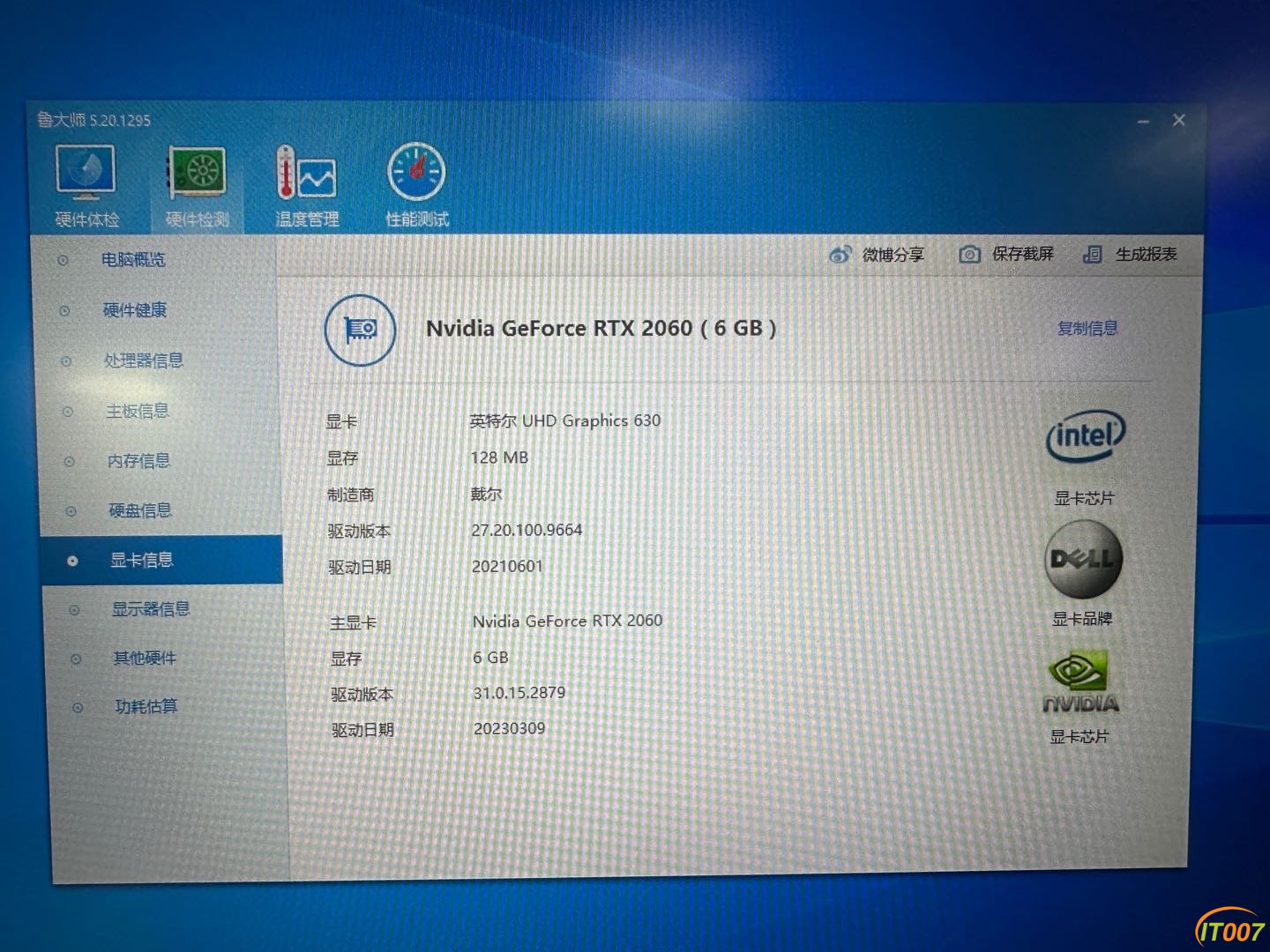Open the 硬件体检 hardware checkup icon
This screenshot has height=952, width=1270.
click(86, 173)
